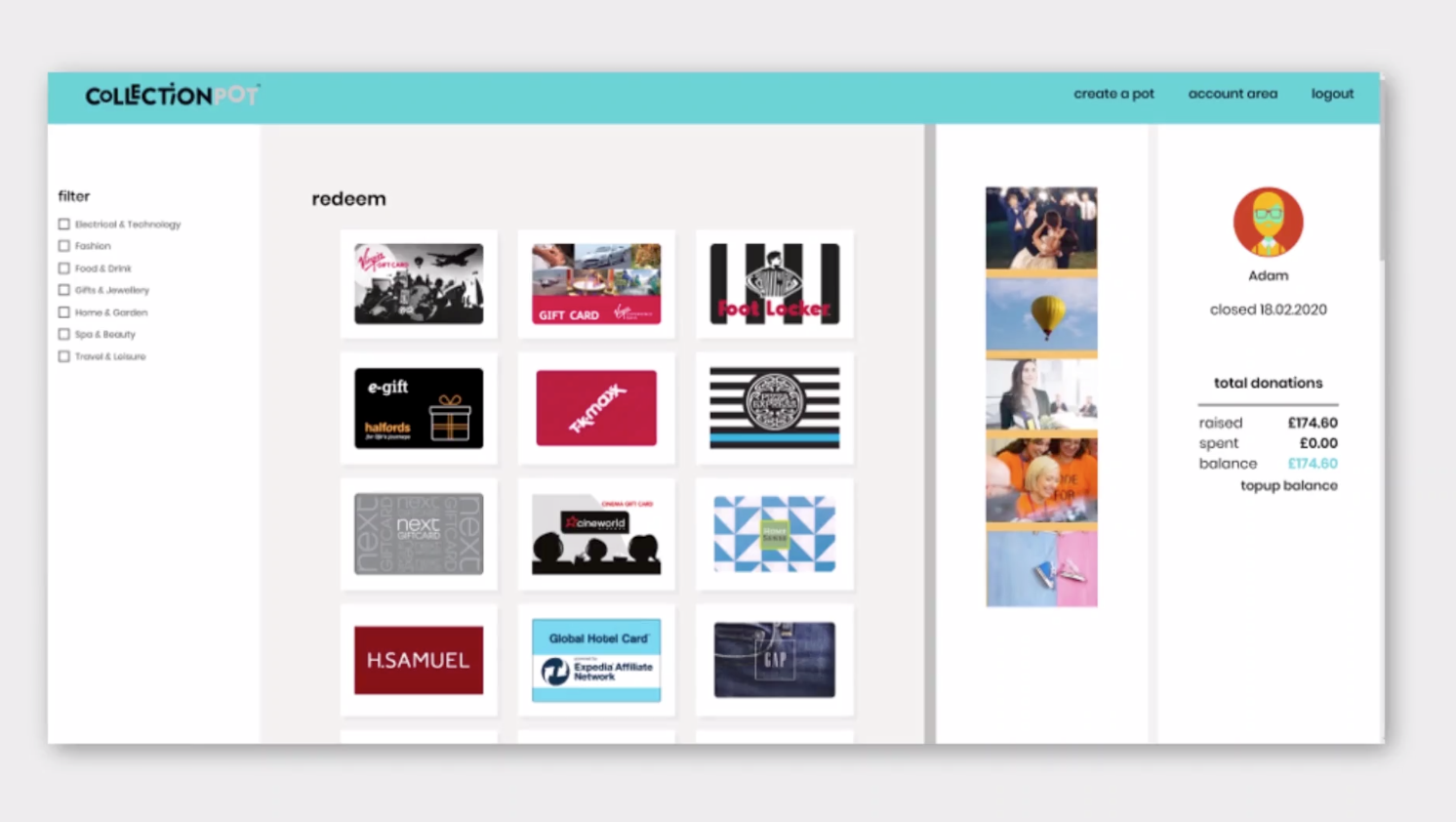Open the Pizza Express striped gift card
Screen dimensions: 1456x822
pyautogui.click(x=774, y=408)
